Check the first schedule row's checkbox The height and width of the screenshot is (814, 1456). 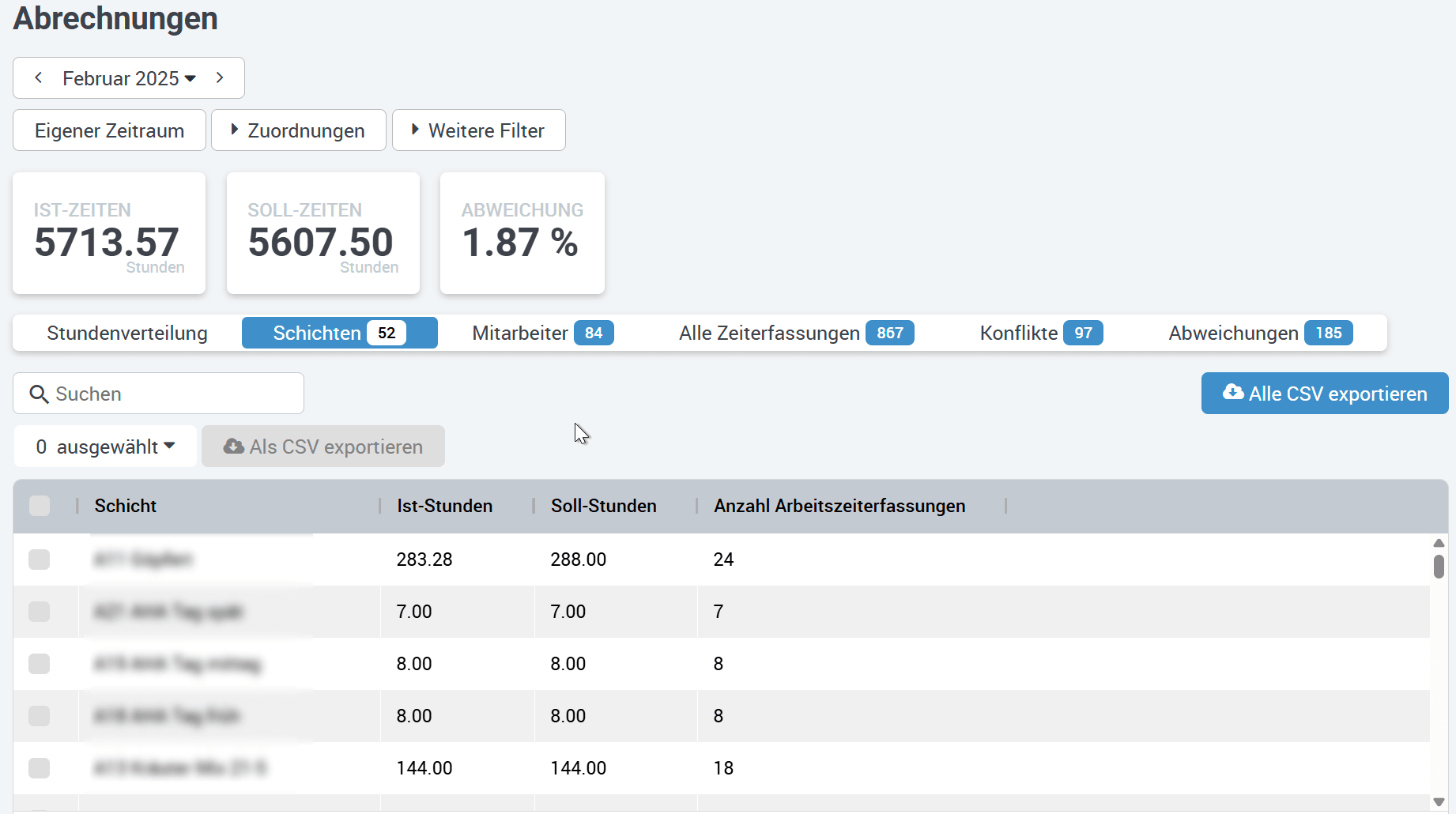pyautogui.click(x=40, y=560)
